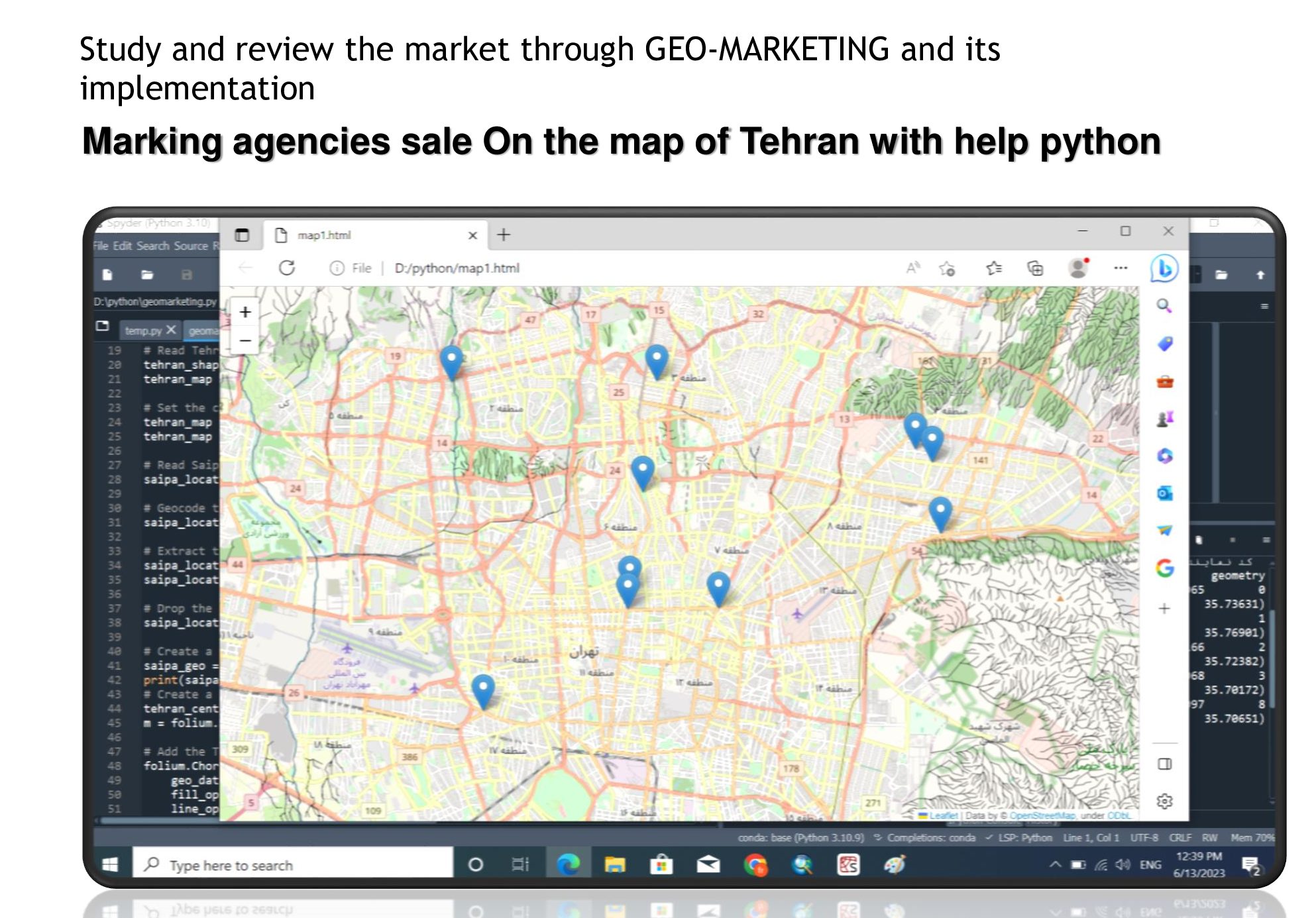This screenshot has width=1316, height=918.
Task: Open Edge sidebar settings gear
Action: click(1164, 801)
